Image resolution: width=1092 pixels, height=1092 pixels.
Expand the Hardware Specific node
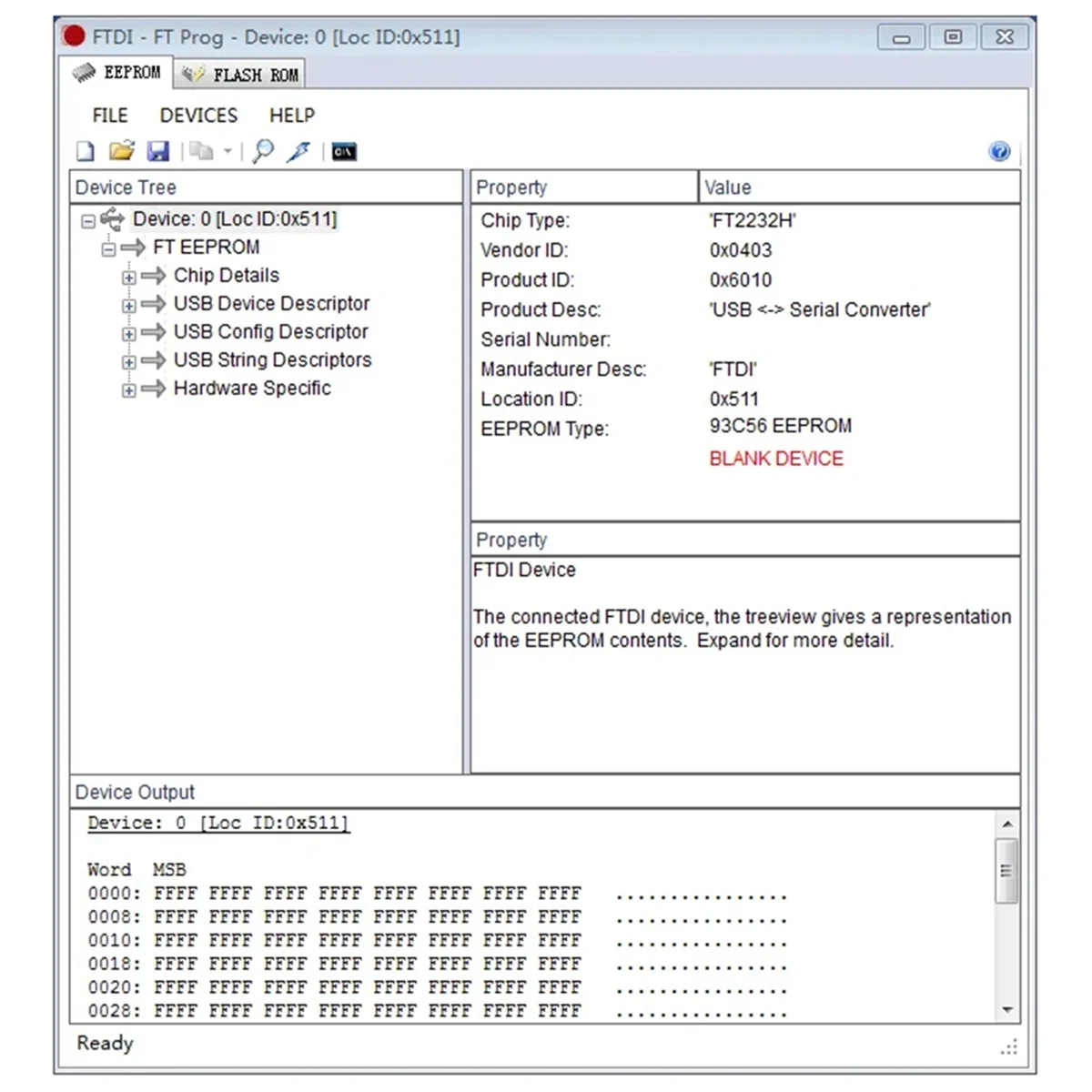129,390
